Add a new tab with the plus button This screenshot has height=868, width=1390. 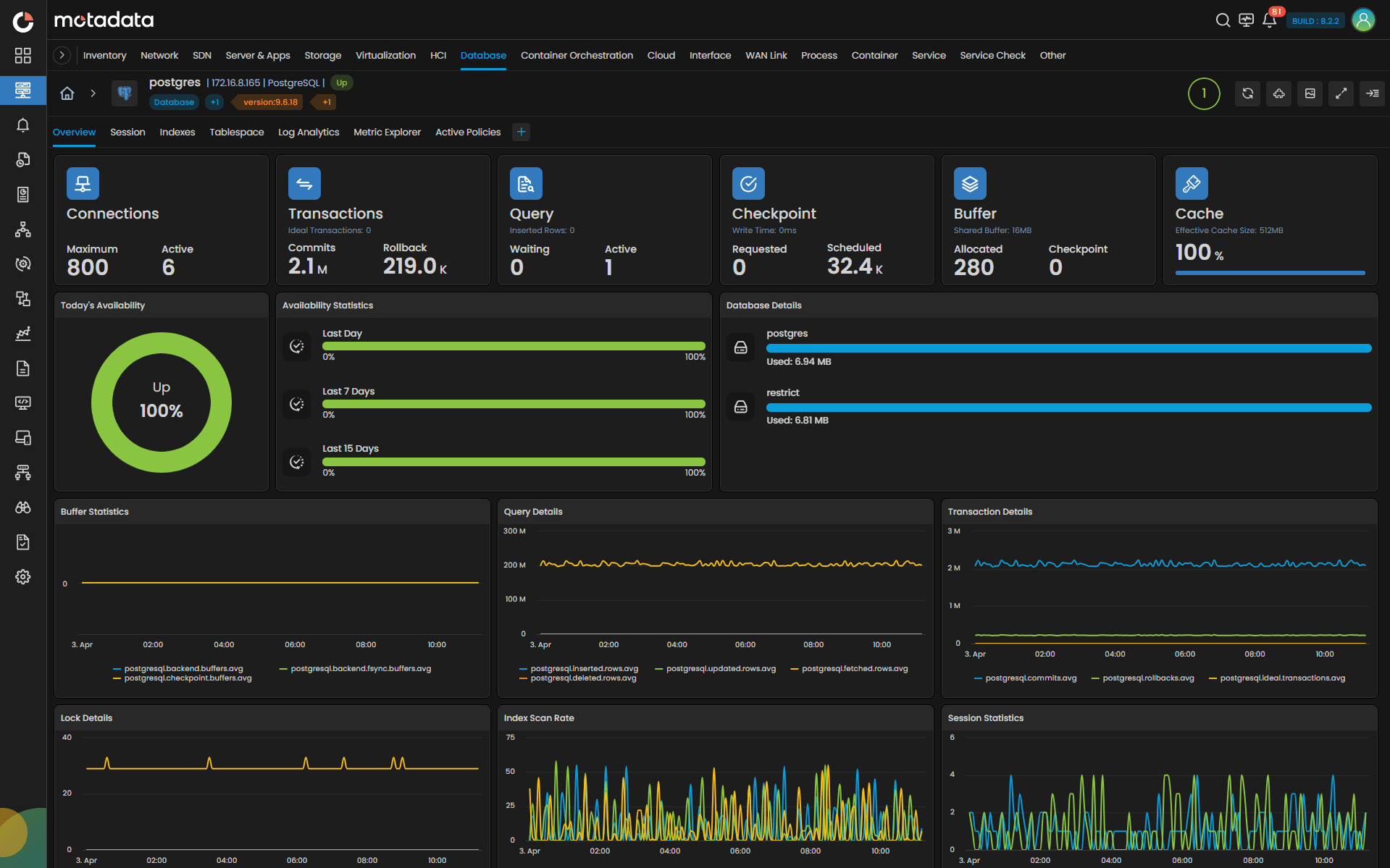point(521,132)
